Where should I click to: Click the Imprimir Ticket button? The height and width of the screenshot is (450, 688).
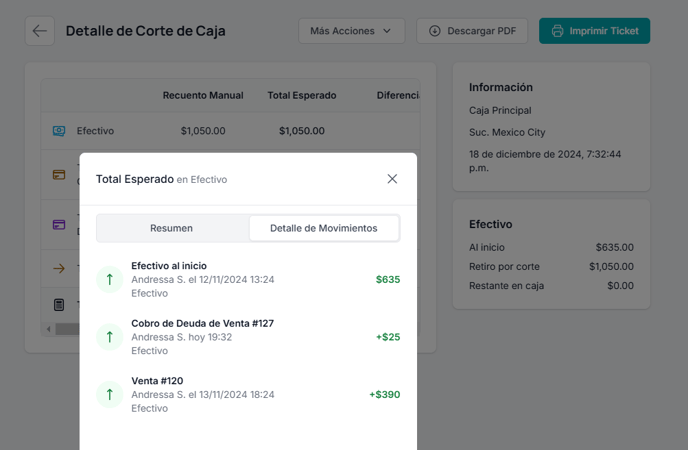595,31
